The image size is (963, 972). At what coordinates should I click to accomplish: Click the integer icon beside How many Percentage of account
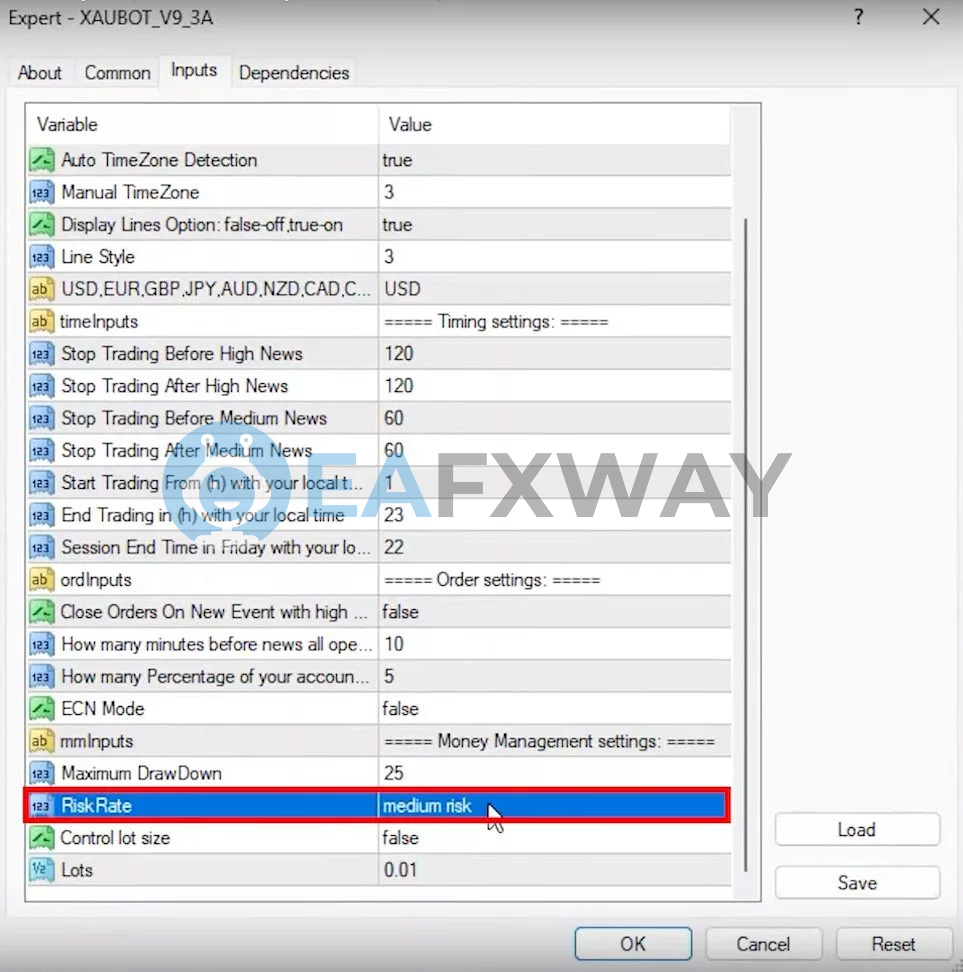click(42, 676)
